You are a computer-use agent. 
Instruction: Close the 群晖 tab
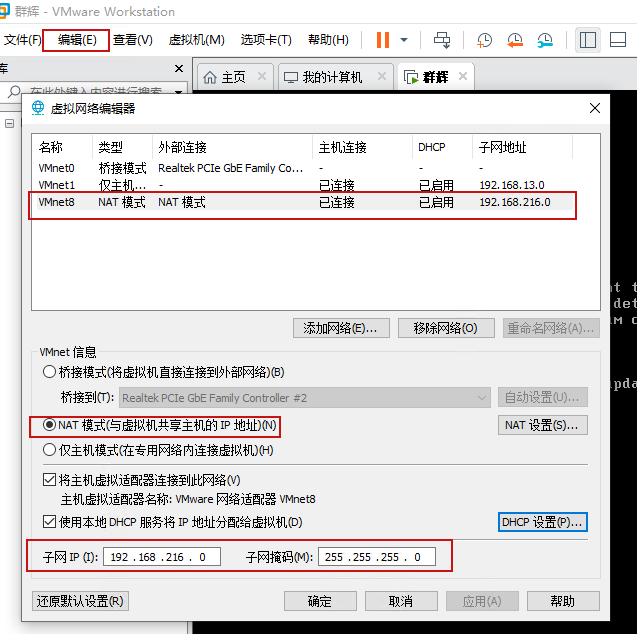click(463, 76)
